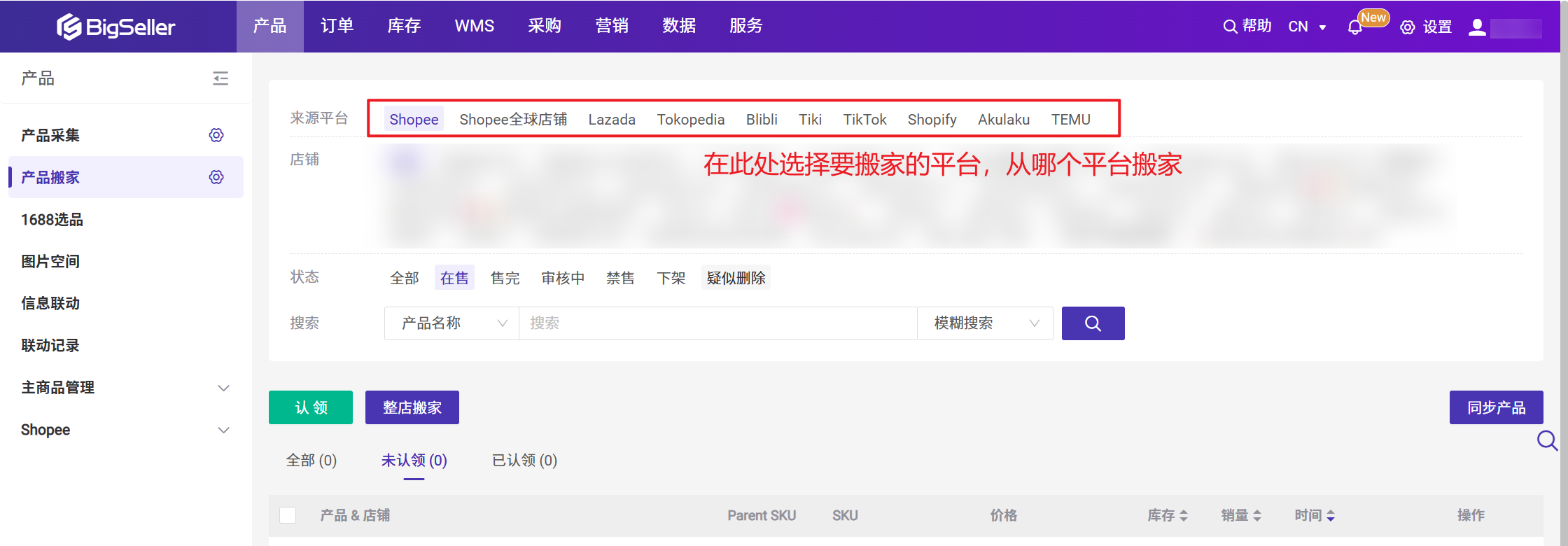Select Blibli source platform
1568x546 pixels.
tap(762, 120)
